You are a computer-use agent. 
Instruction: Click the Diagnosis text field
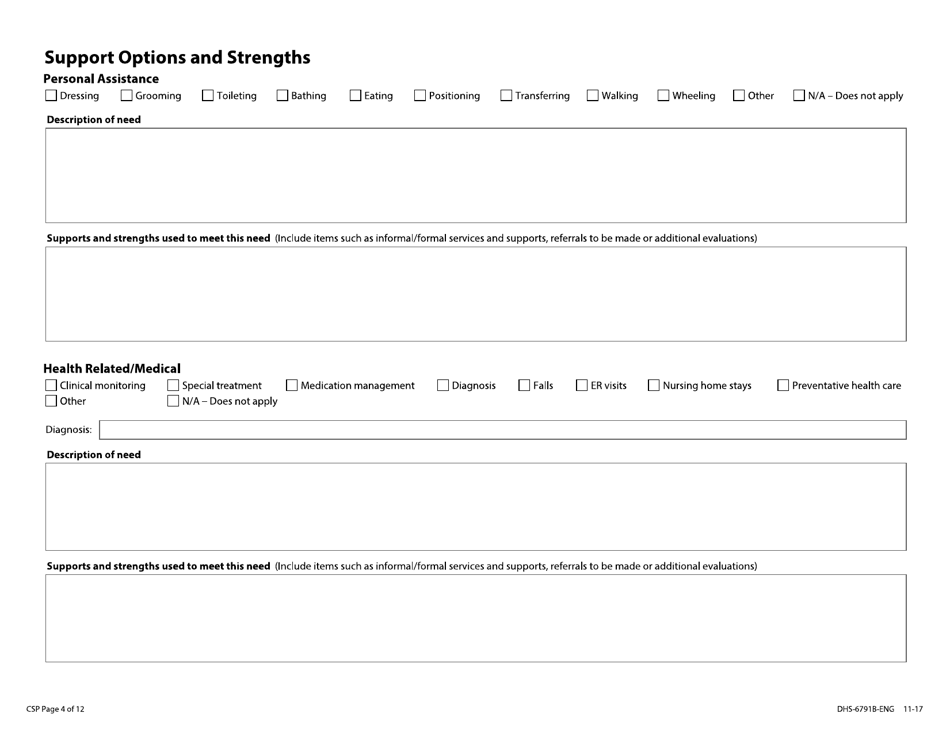(500, 429)
